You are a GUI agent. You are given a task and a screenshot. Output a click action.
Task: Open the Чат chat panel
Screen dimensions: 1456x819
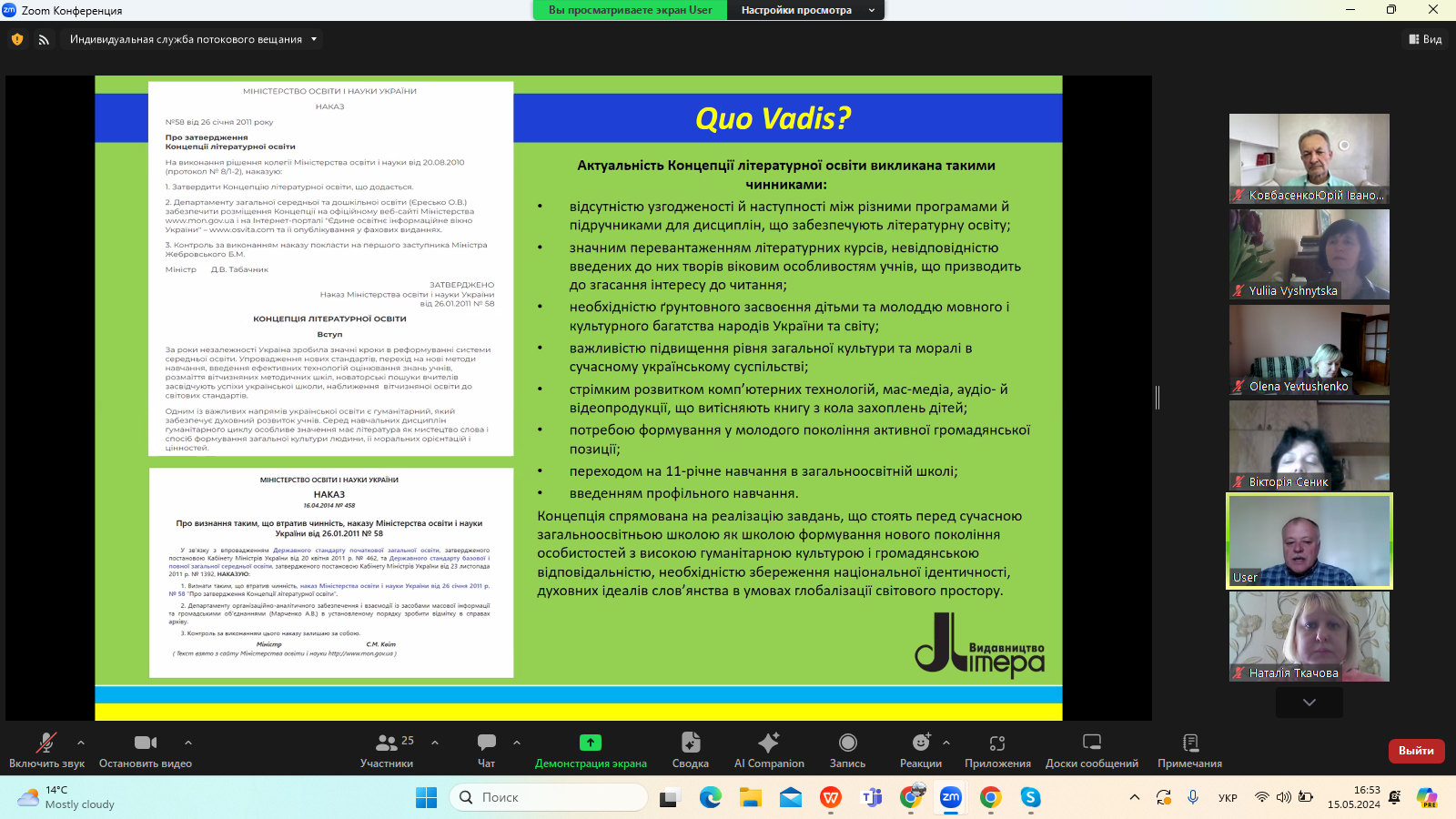pos(486,750)
